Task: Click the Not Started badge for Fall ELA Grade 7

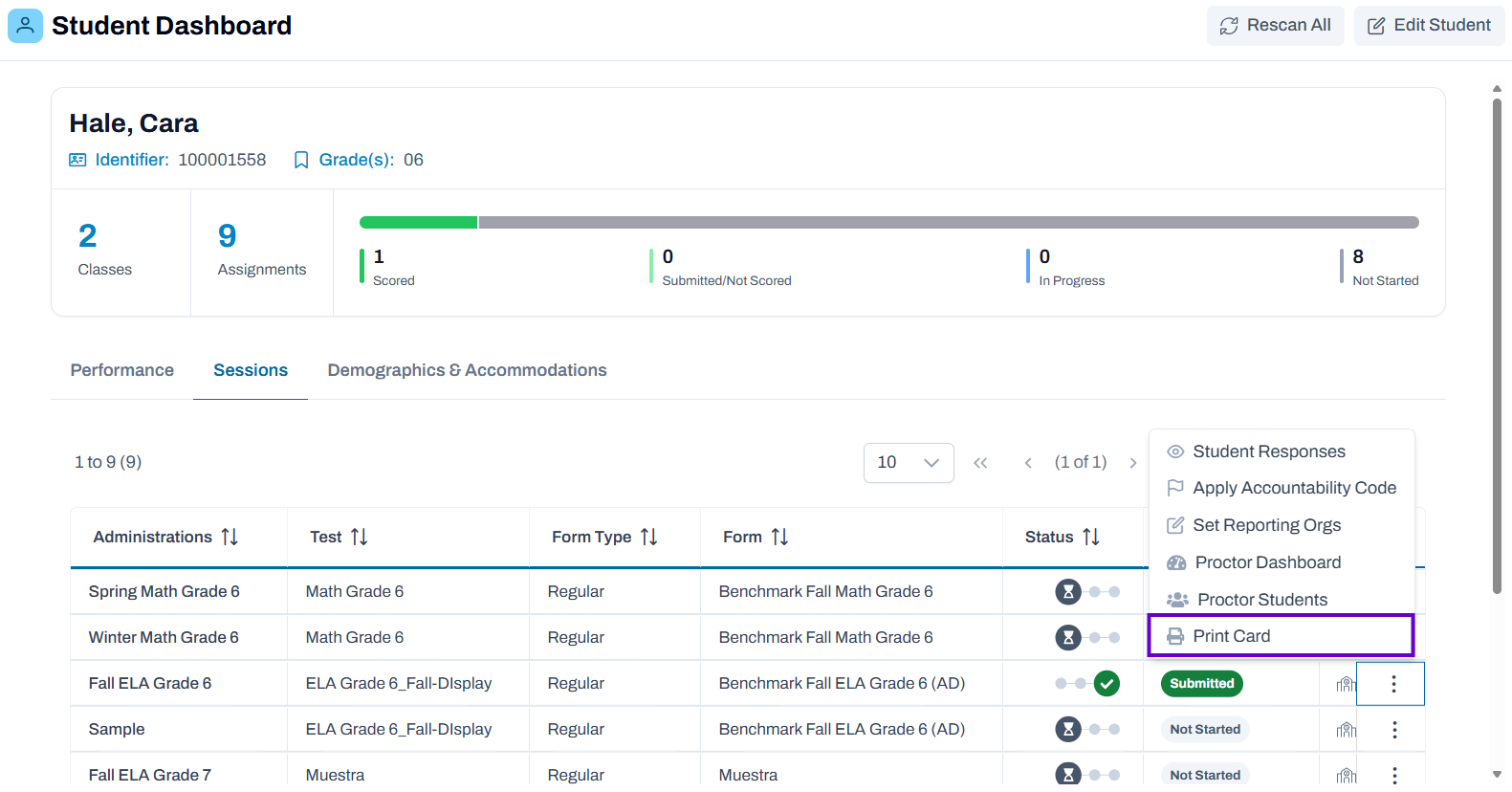Action: pyautogui.click(x=1205, y=775)
